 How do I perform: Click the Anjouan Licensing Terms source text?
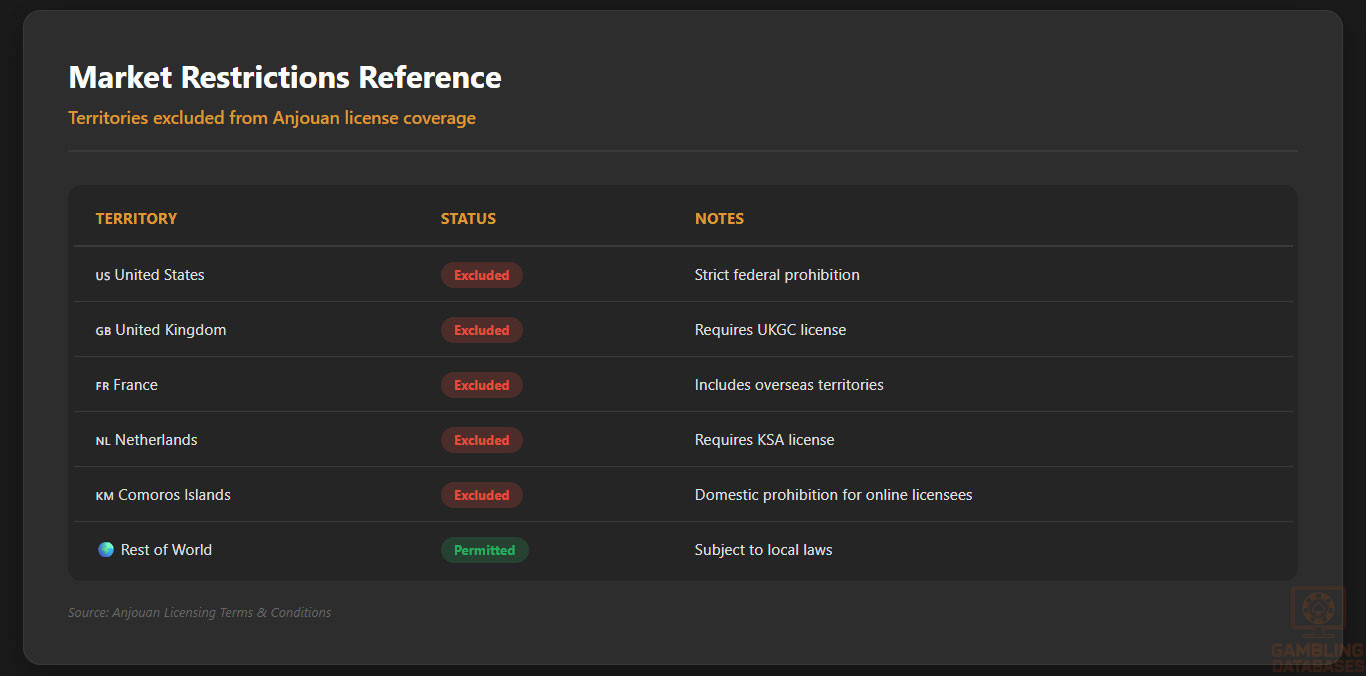199,612
